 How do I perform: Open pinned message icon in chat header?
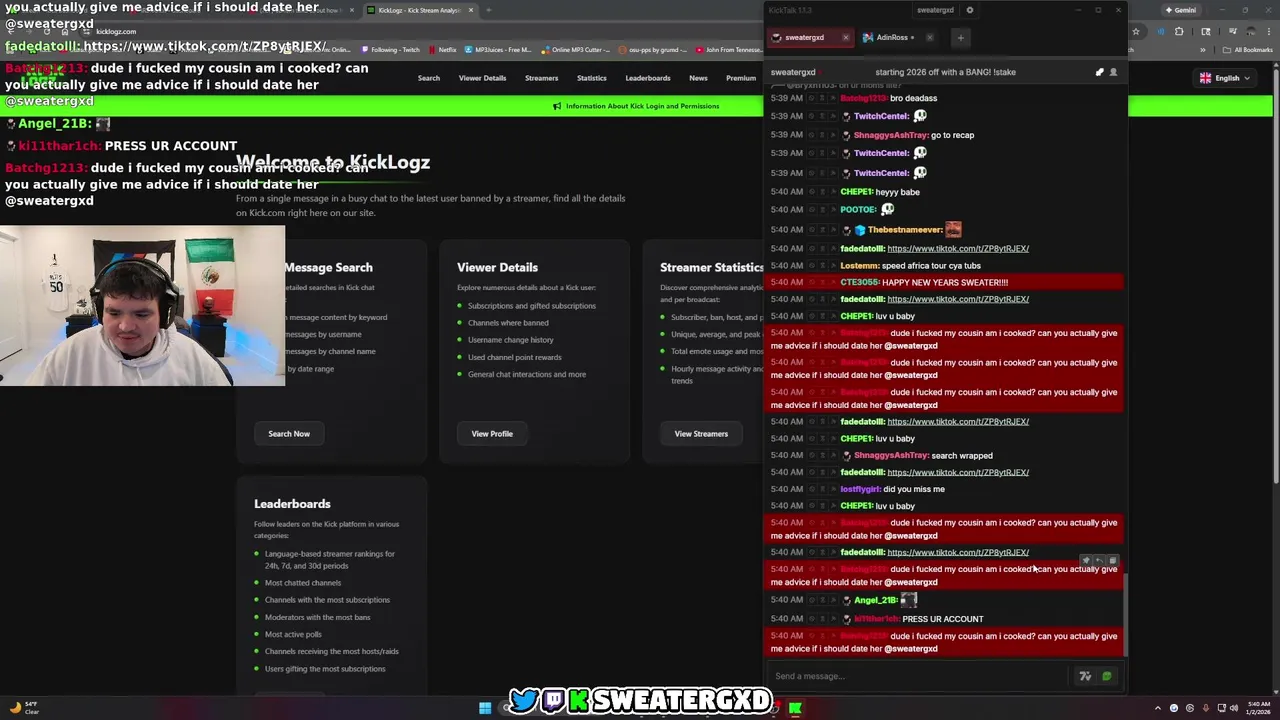coord(1099,72)
